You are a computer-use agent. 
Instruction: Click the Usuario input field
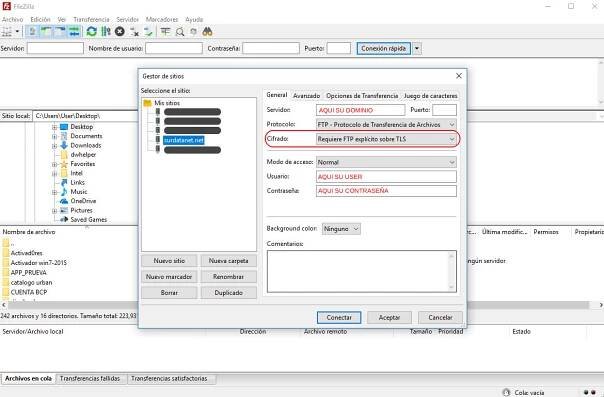click(x=386, y=177)
